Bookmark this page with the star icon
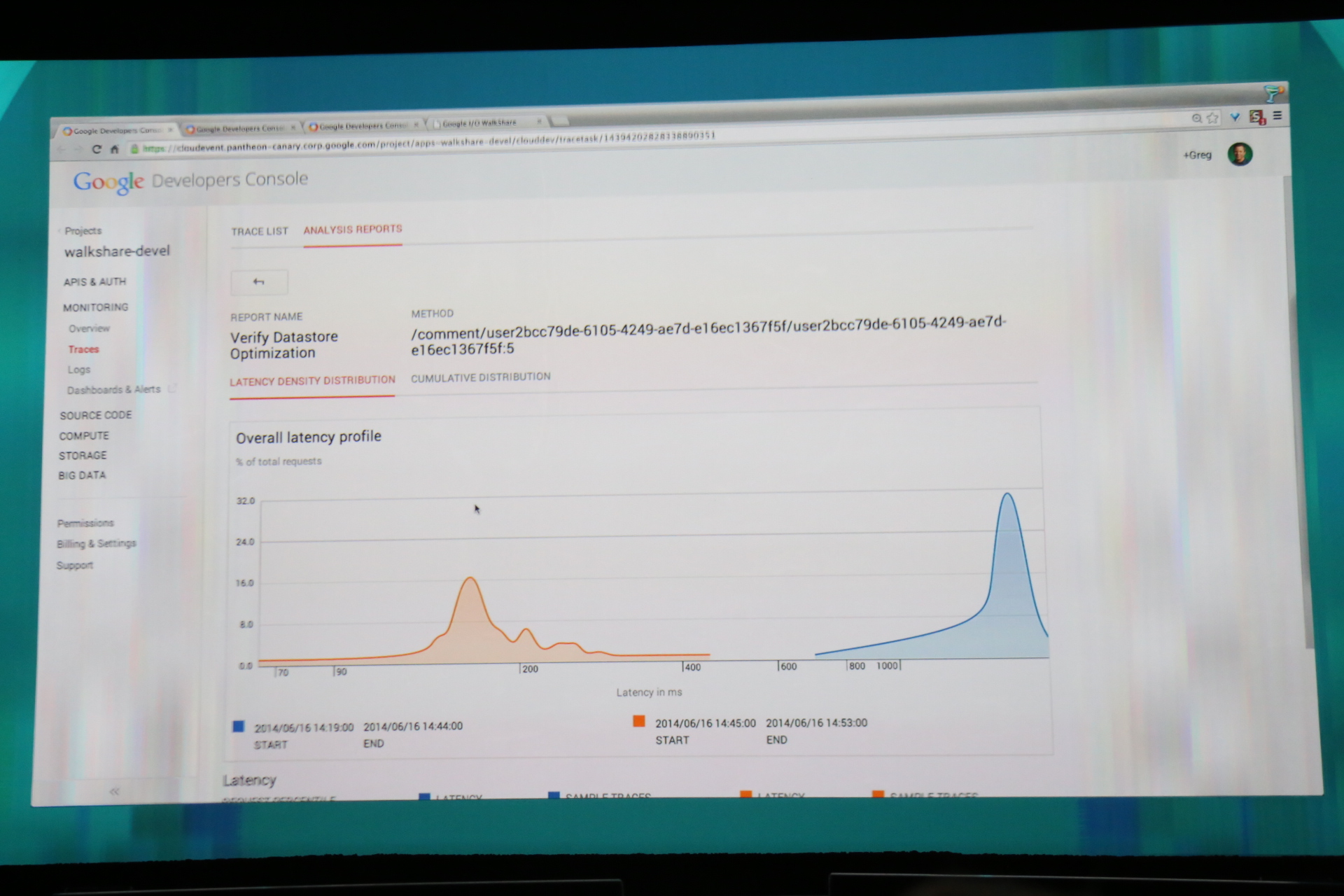 coord(1213,118)
